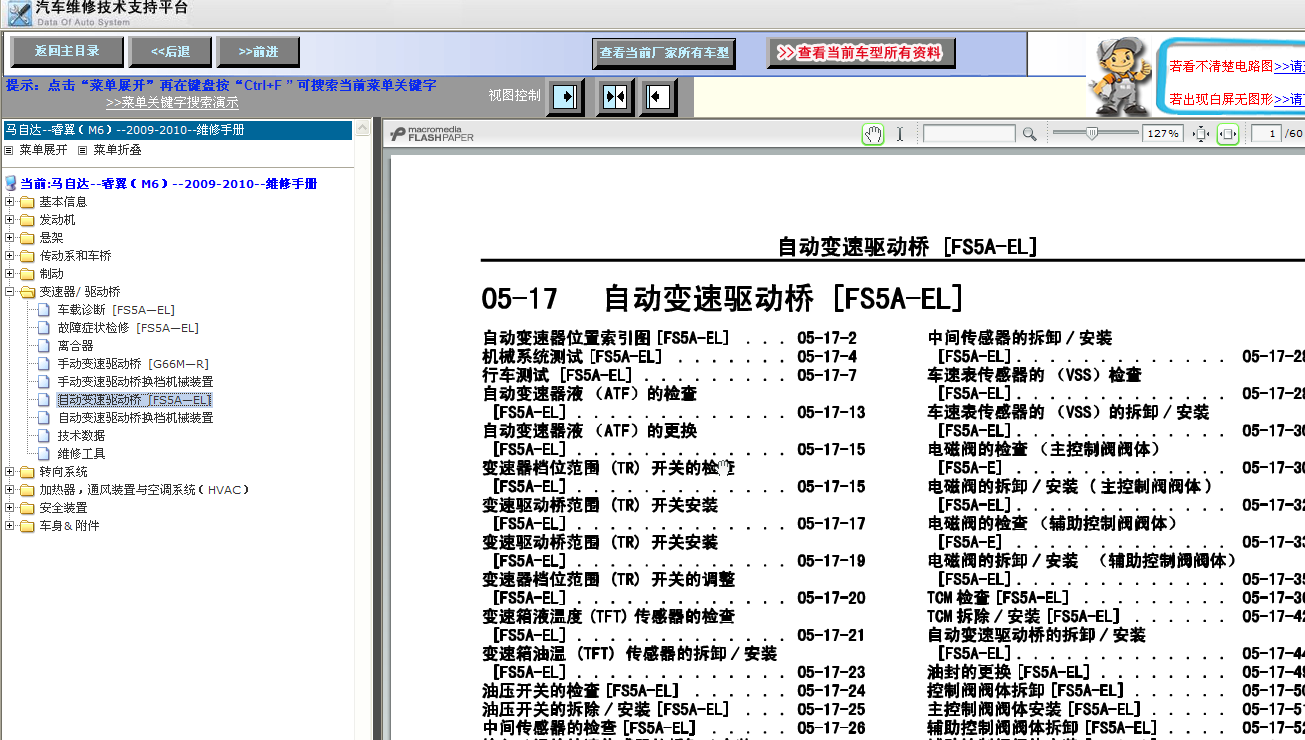Click TOC entry 机械系统测试 [FS5A-EL]
The height and width of the screenshot is (740, 1305).
click(572, 357)
